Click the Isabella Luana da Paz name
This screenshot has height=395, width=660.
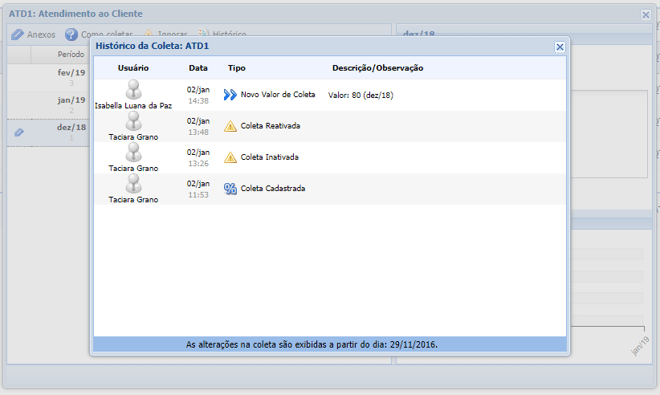133,106
